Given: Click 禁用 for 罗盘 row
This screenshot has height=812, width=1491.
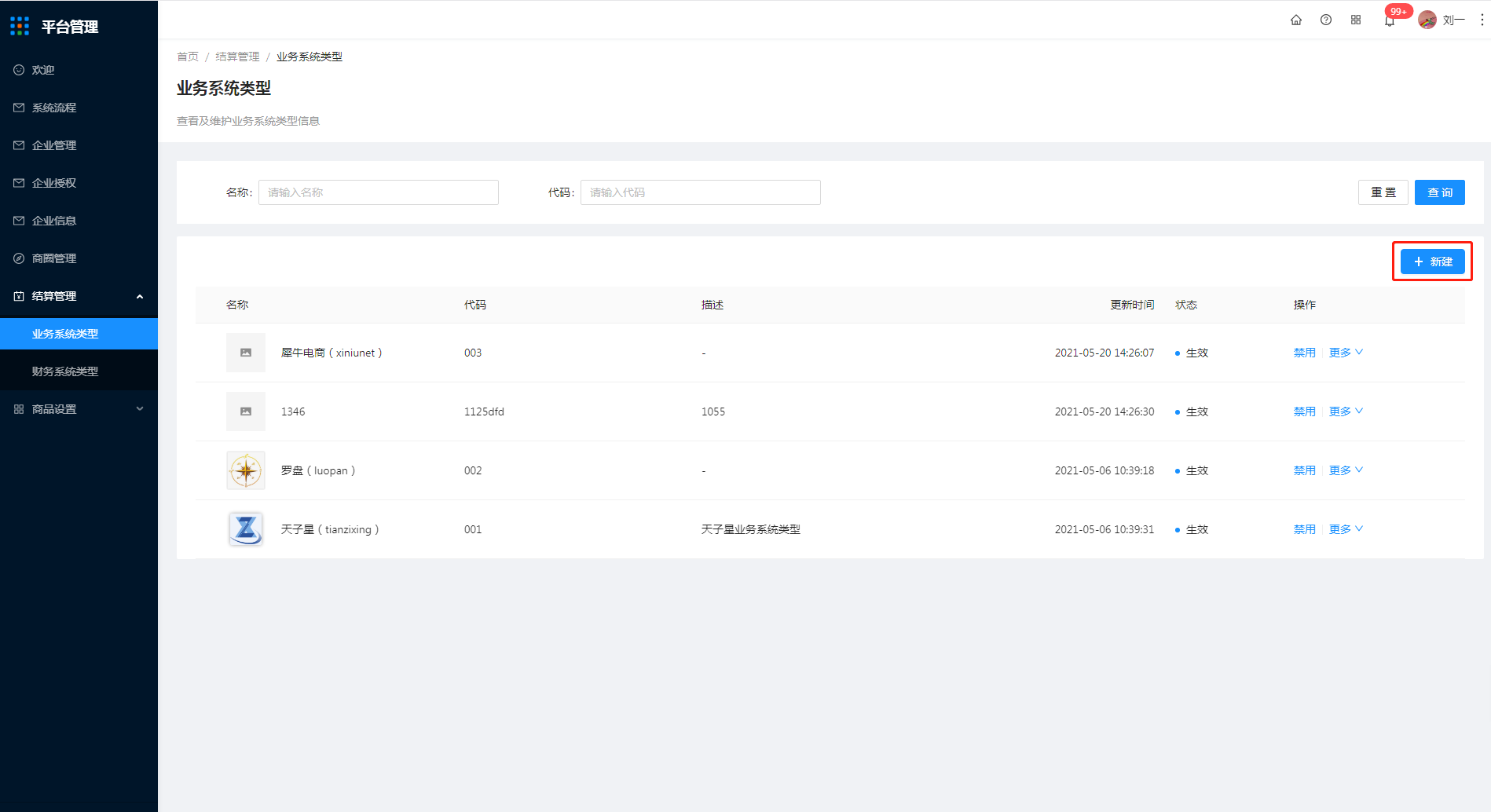Looking at the screenshot, I should [1304, 470].
